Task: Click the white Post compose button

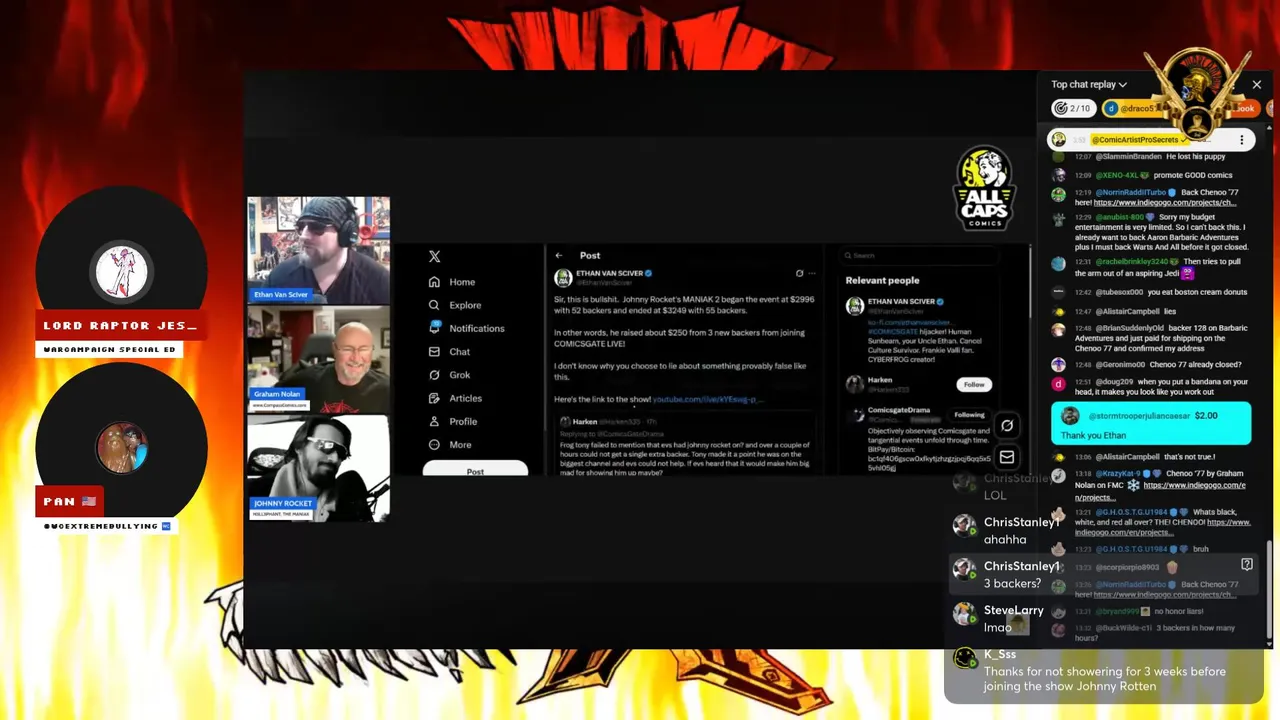Action: (x=475, y=469)
